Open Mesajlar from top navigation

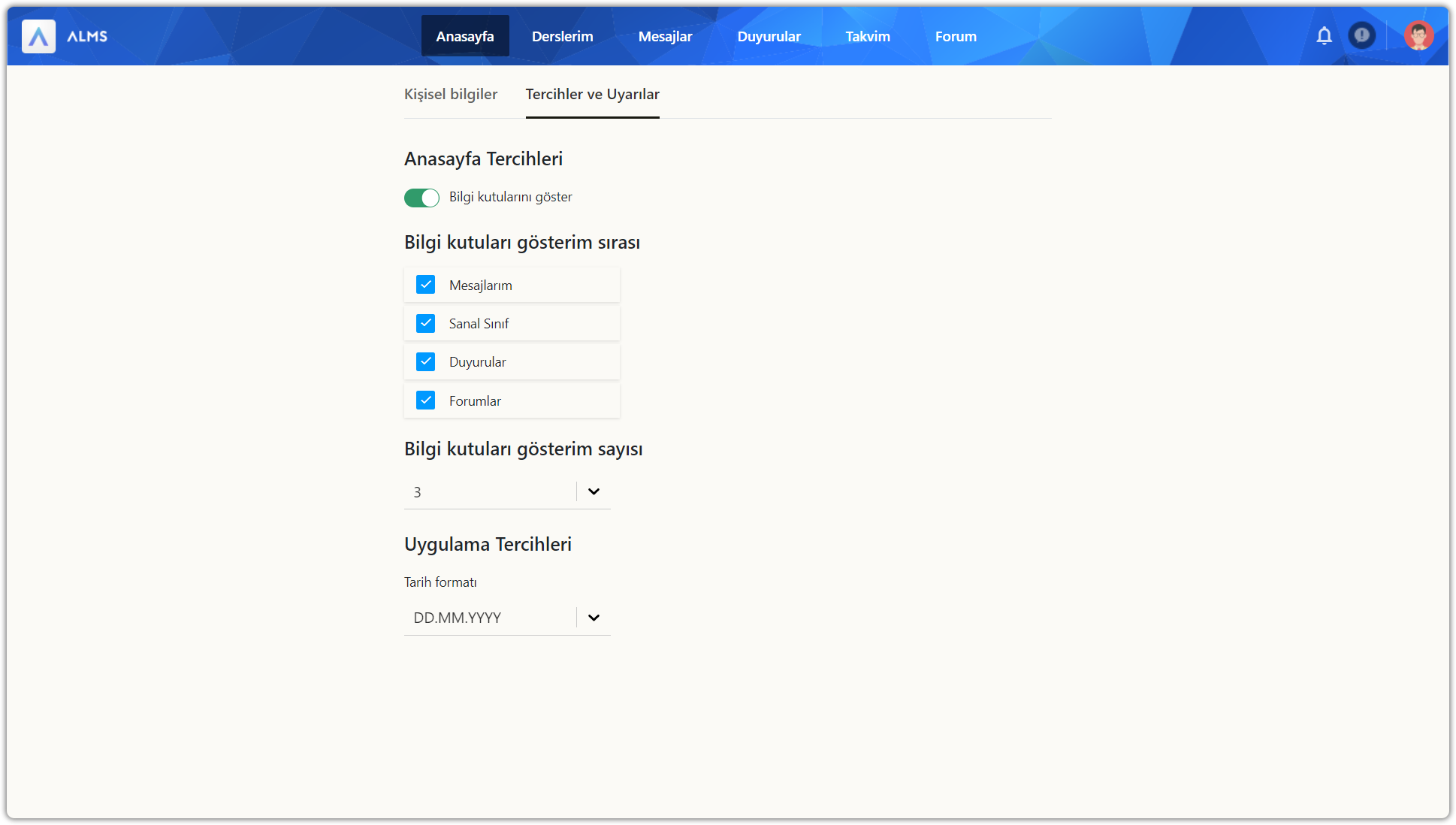(665, 36)
